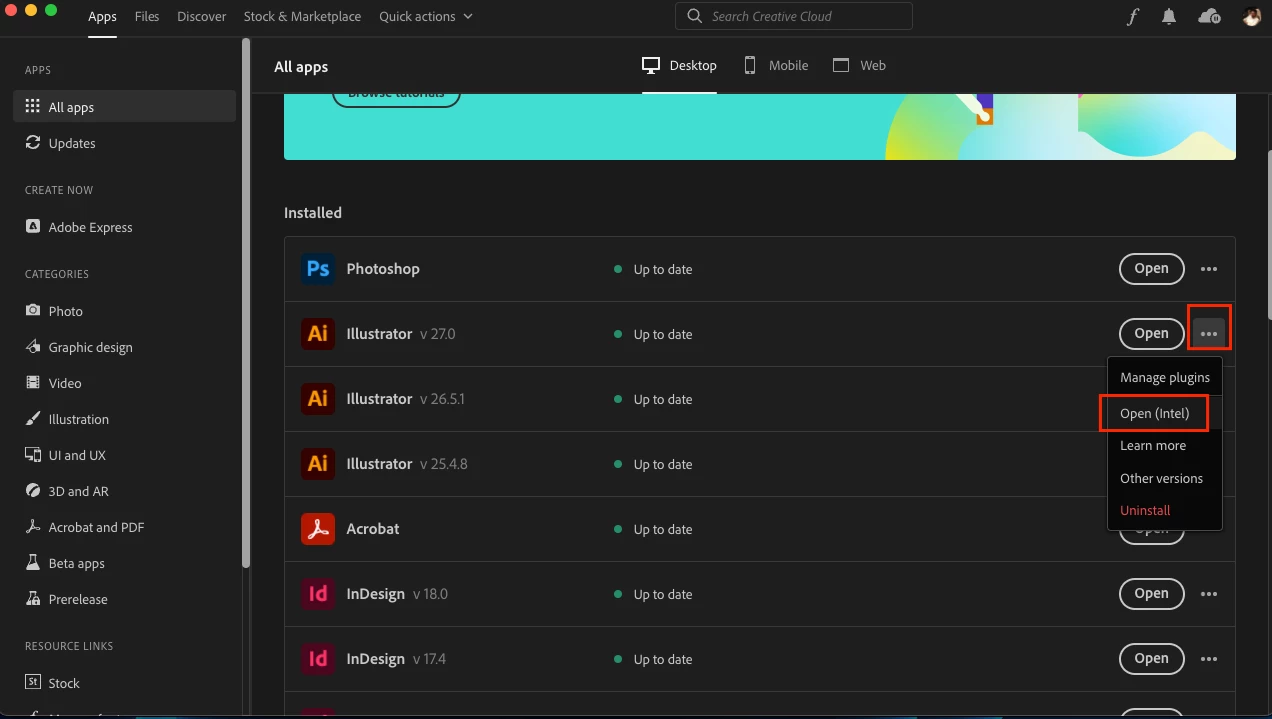Click the Photoshop Up to date status
1272x719 pixels.
654,269
